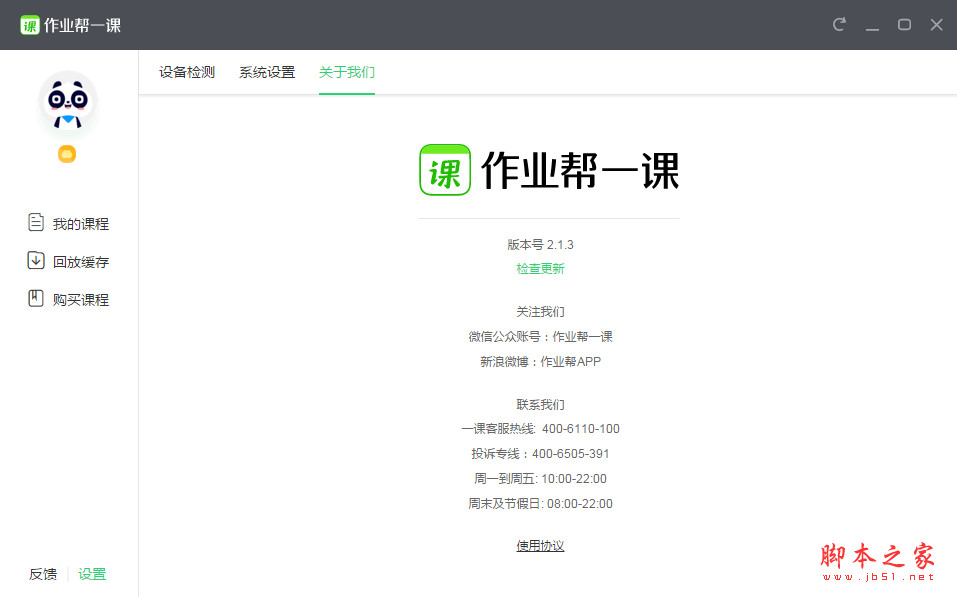Click the large 课 logo on About page

(445, 170)
